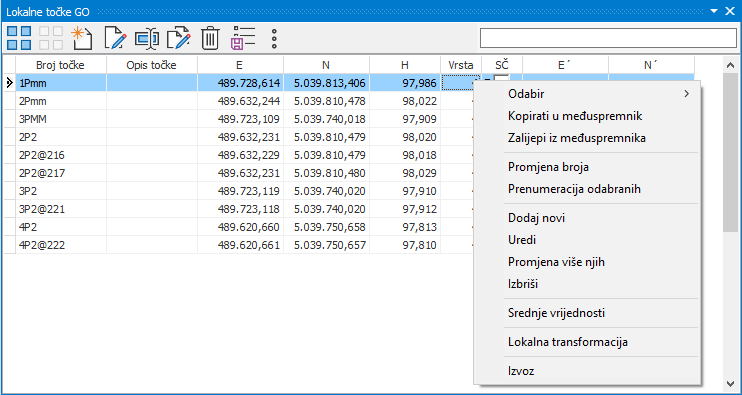The width and height of the screenshot is (742, 395).
Task: Click the first E column header
Action: tap(240, 65)
